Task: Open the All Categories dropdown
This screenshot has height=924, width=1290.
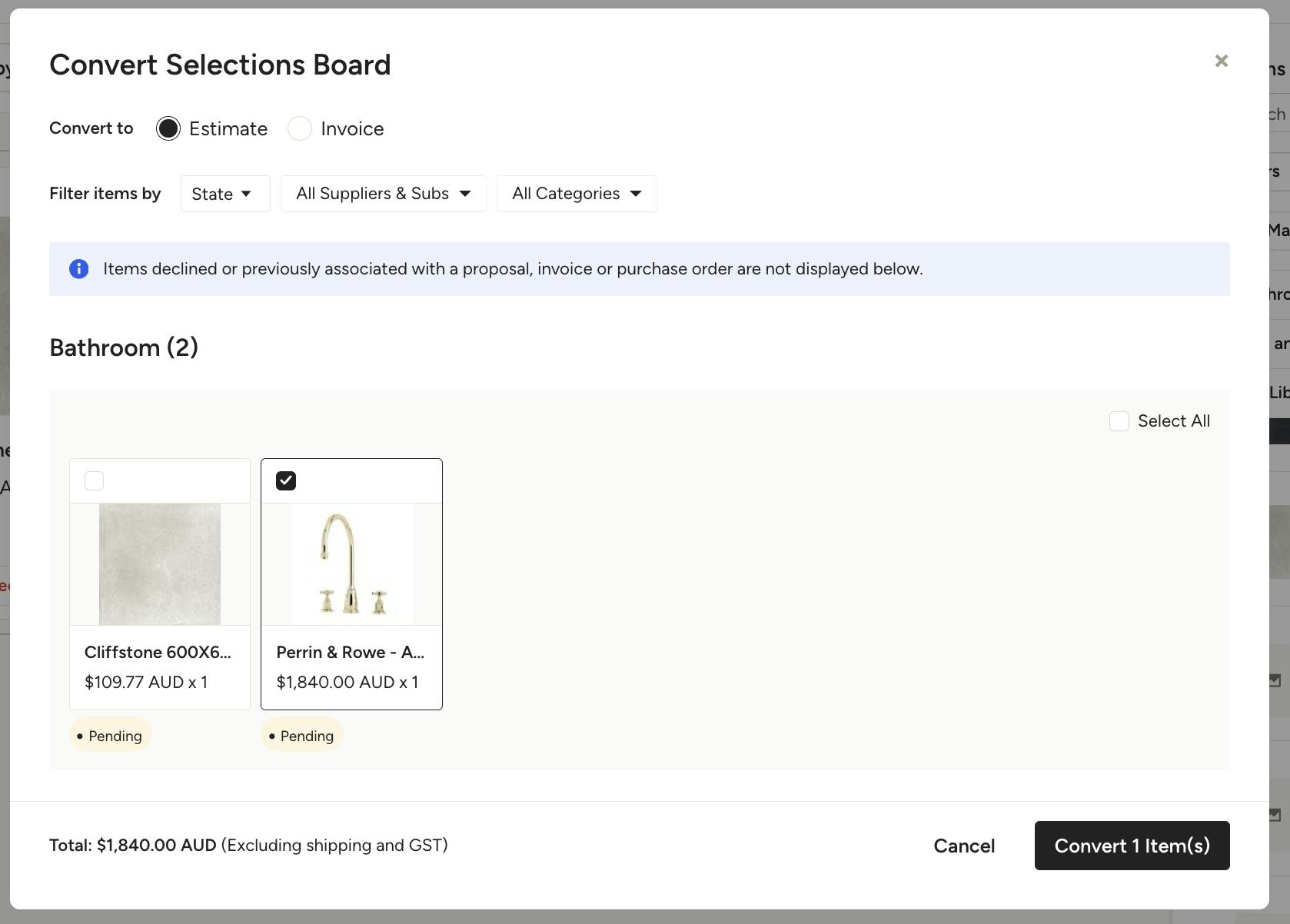Action: 577,194
